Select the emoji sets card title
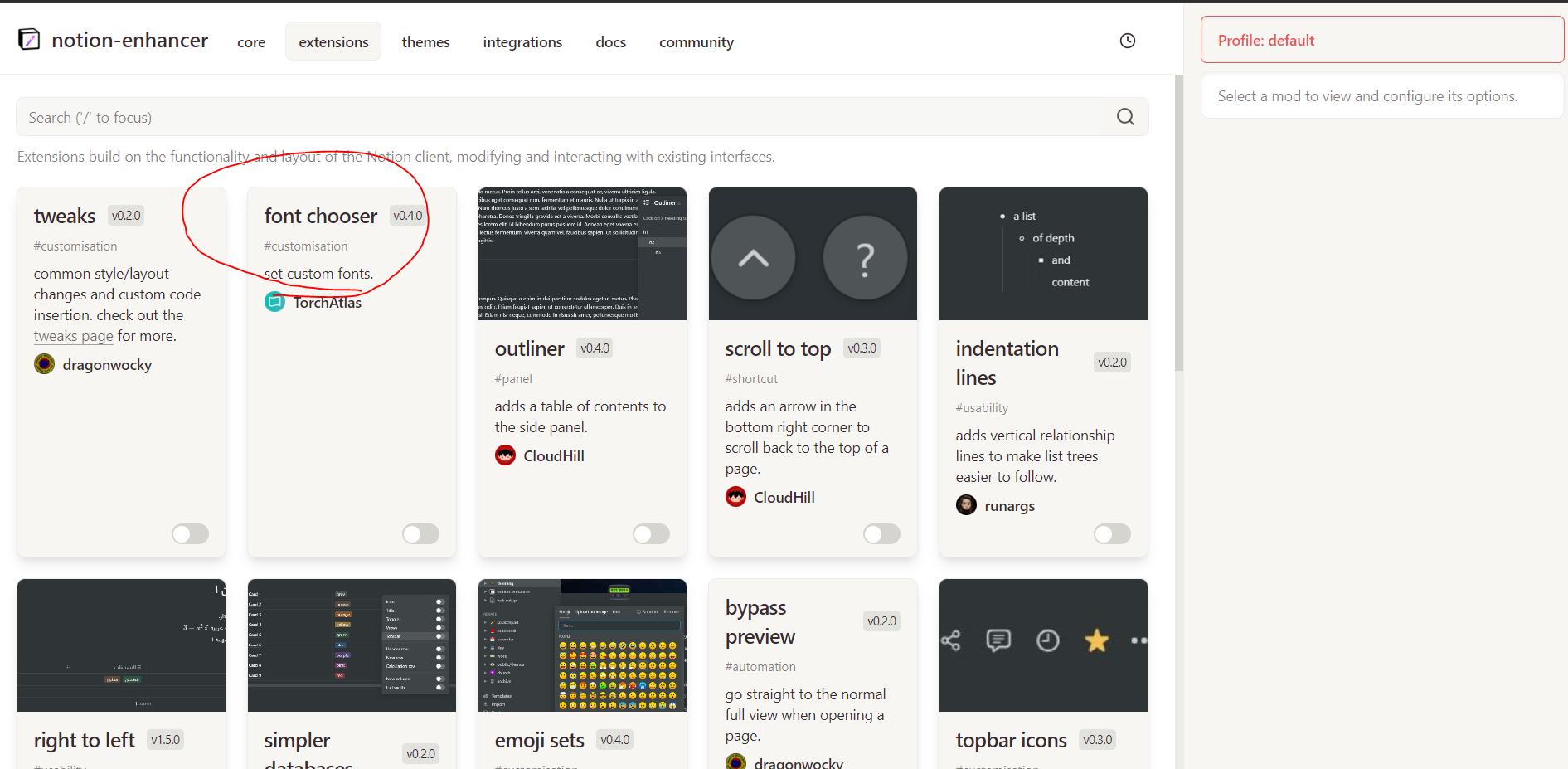 point(540,740)
